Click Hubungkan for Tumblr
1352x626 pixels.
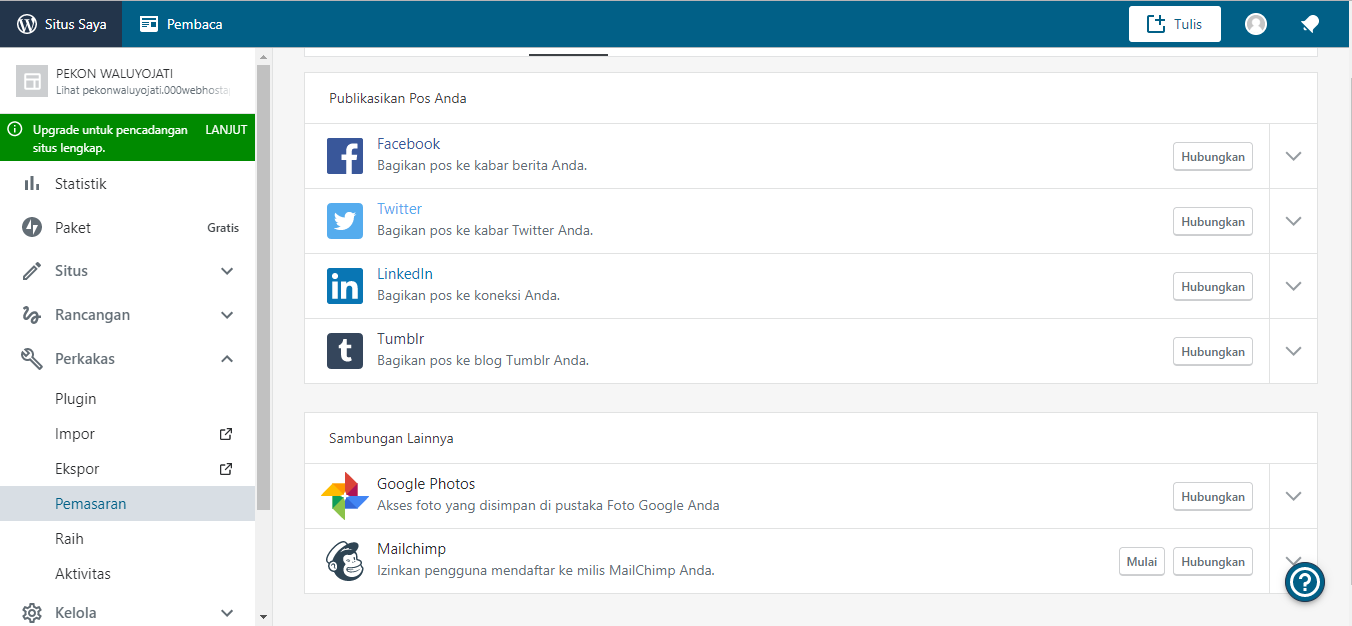coord(1213,352)
